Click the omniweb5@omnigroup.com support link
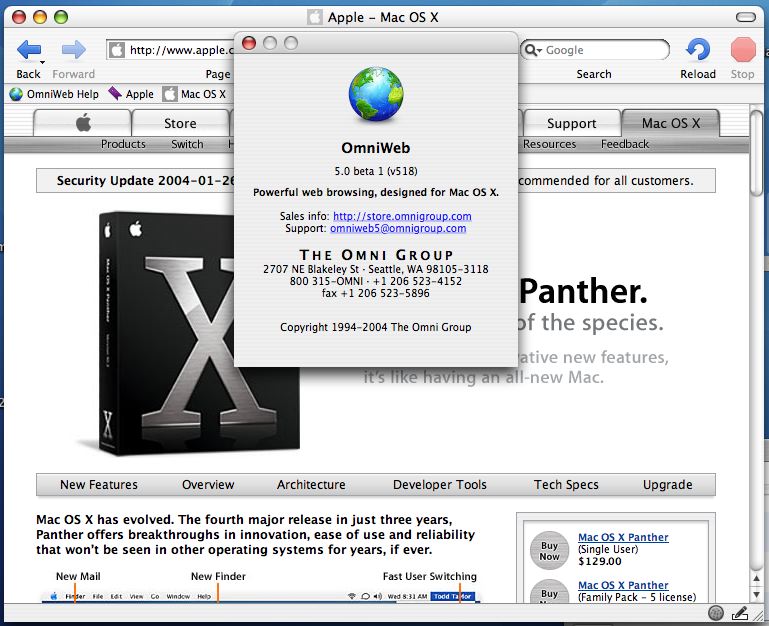This screenshot has width=769, height=626. 398,229
